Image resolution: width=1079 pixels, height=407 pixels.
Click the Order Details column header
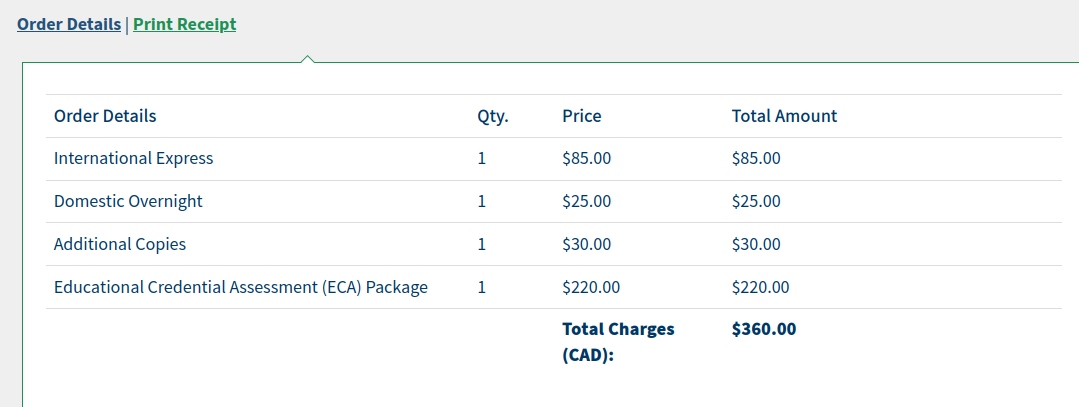(105, 116)
